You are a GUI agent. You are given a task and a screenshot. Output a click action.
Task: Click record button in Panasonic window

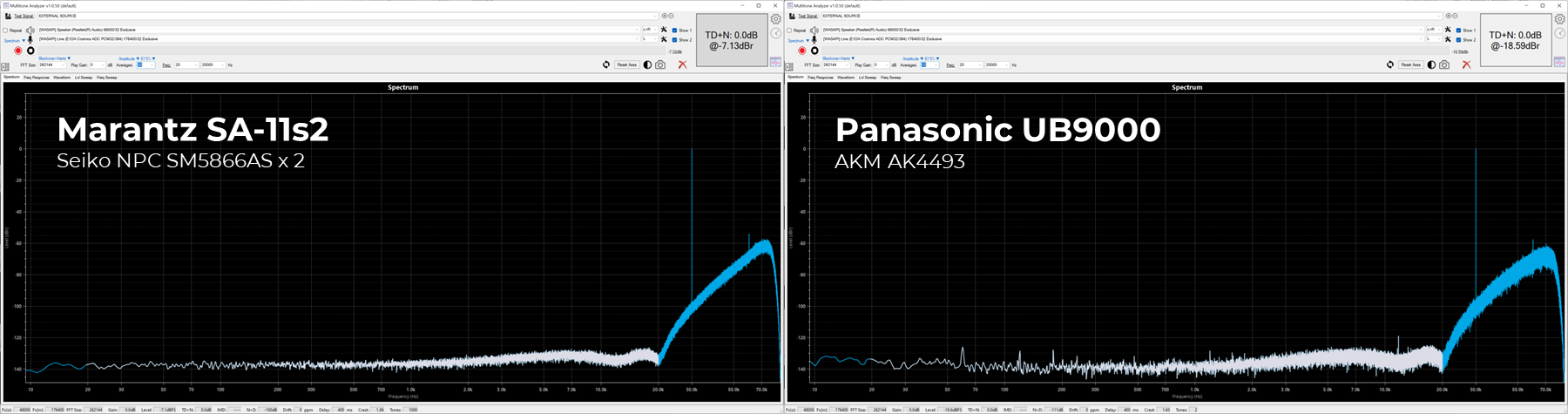pyautogui.click(x=802, y=51)
